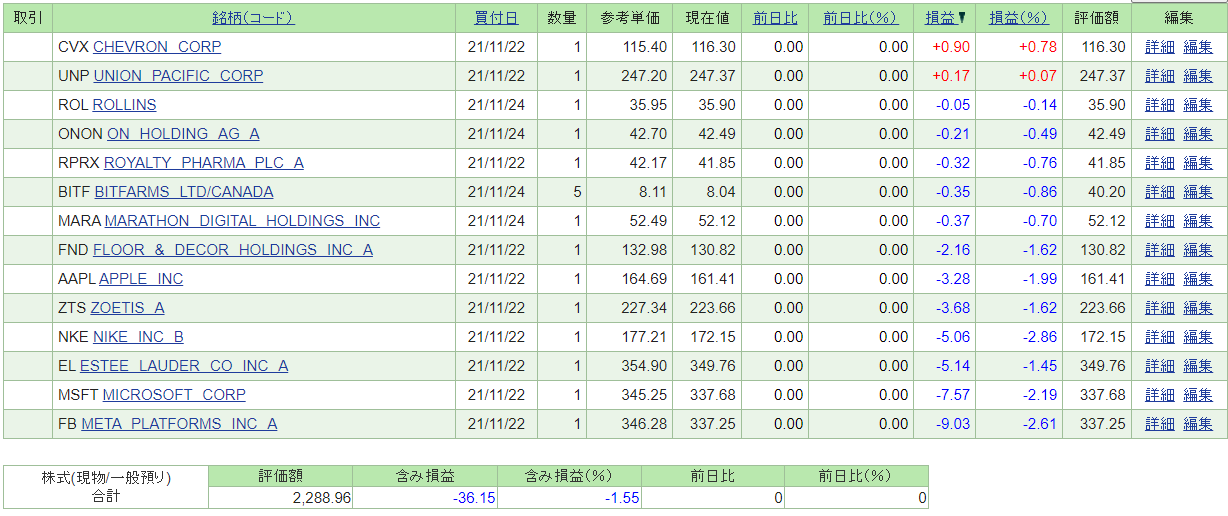
Task: Open META_PLATFORMS_INC_A stock link
Action: click(179, 424)
